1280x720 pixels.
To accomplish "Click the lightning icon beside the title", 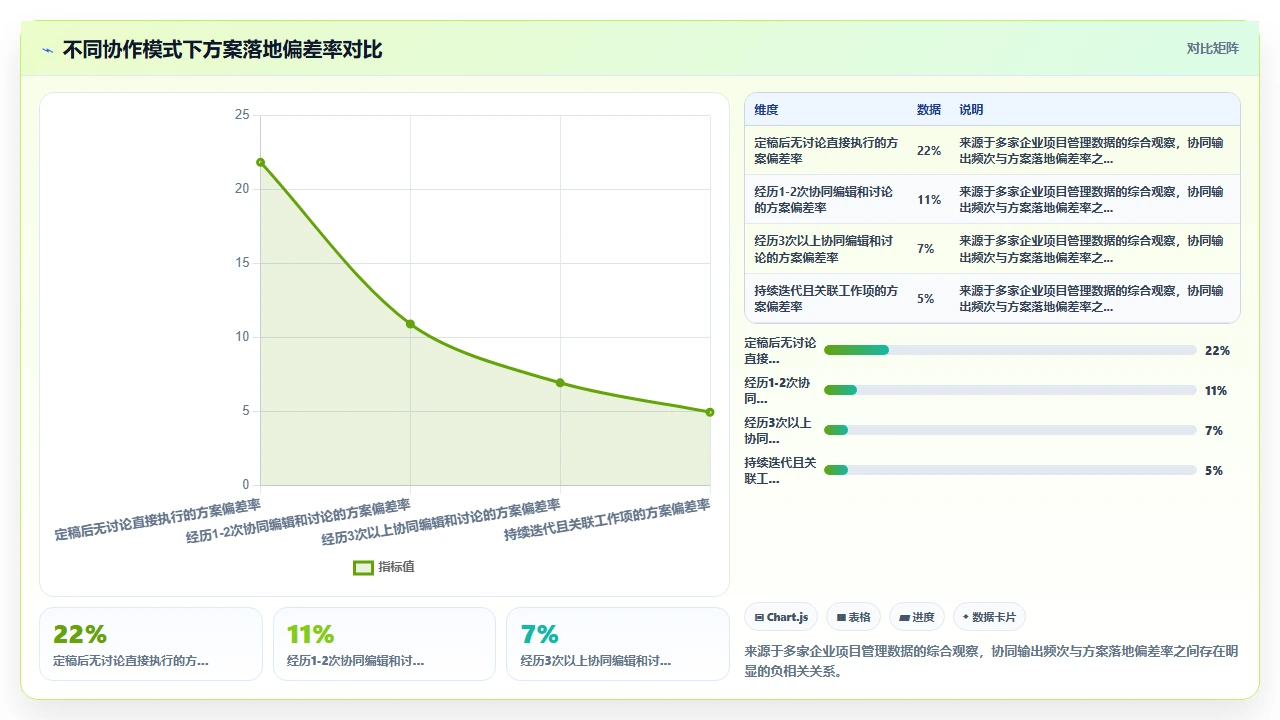I will (x=47, y=50).
